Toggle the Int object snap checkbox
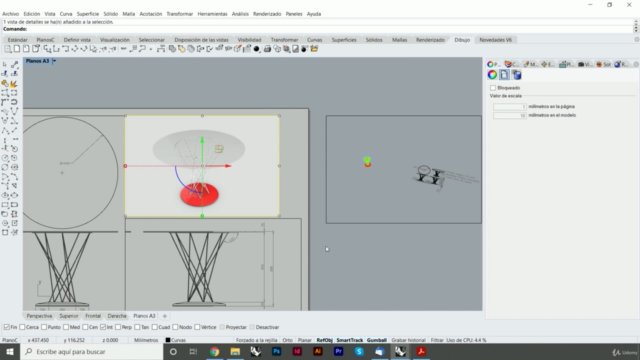 coord(103,327)
